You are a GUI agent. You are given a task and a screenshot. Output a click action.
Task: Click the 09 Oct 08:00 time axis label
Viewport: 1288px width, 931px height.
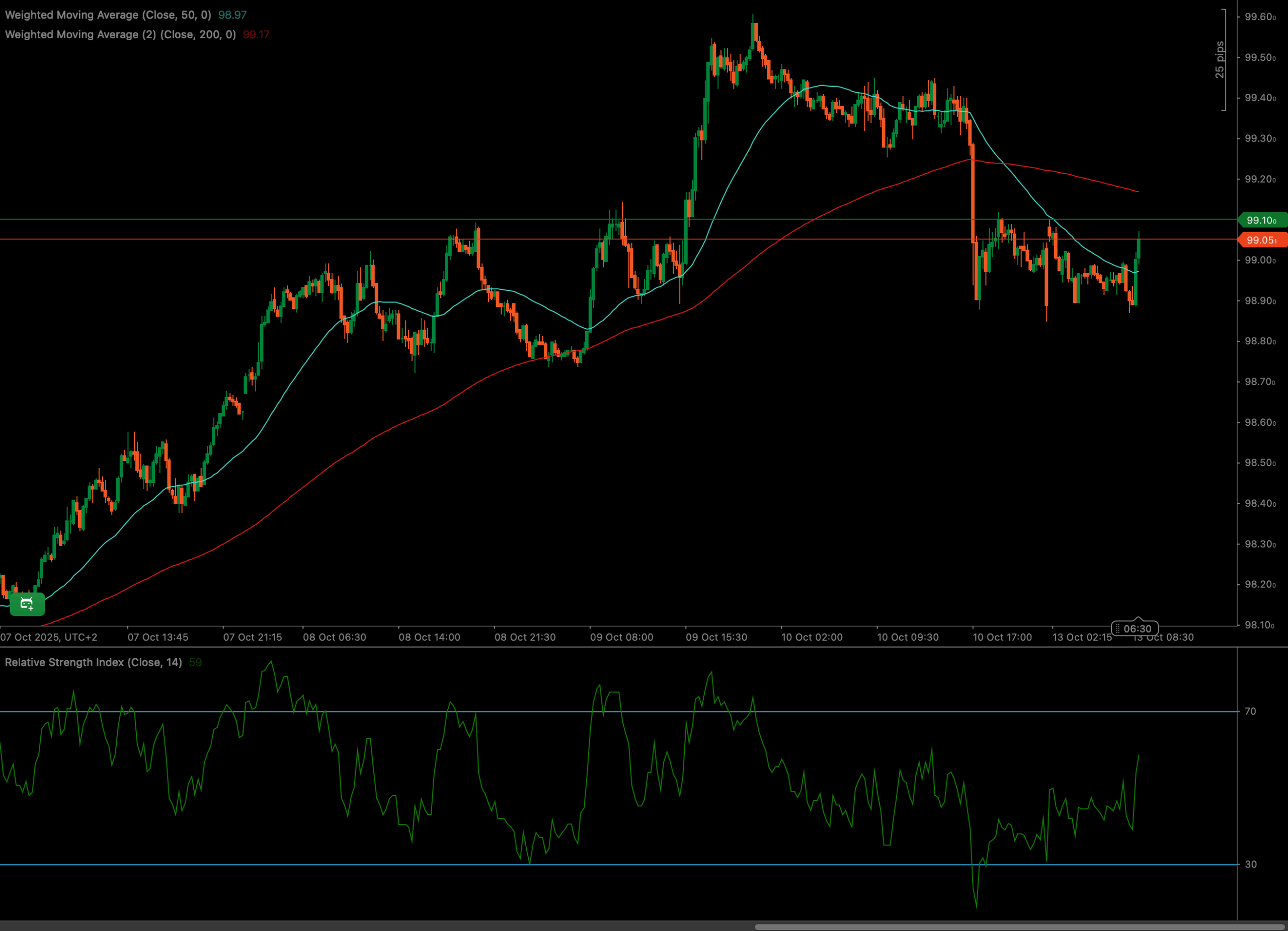[x=621, y=637]
